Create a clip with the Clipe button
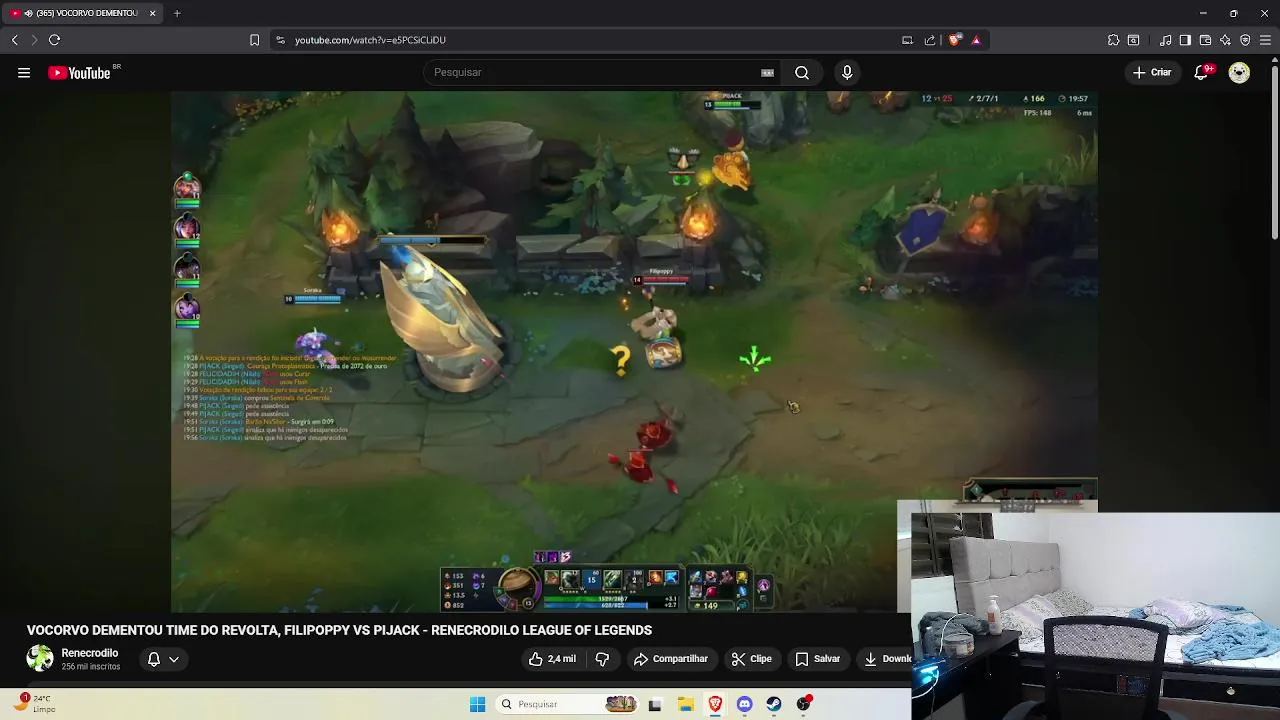This screenshot has width=1280, height=720. click(751, 659)
